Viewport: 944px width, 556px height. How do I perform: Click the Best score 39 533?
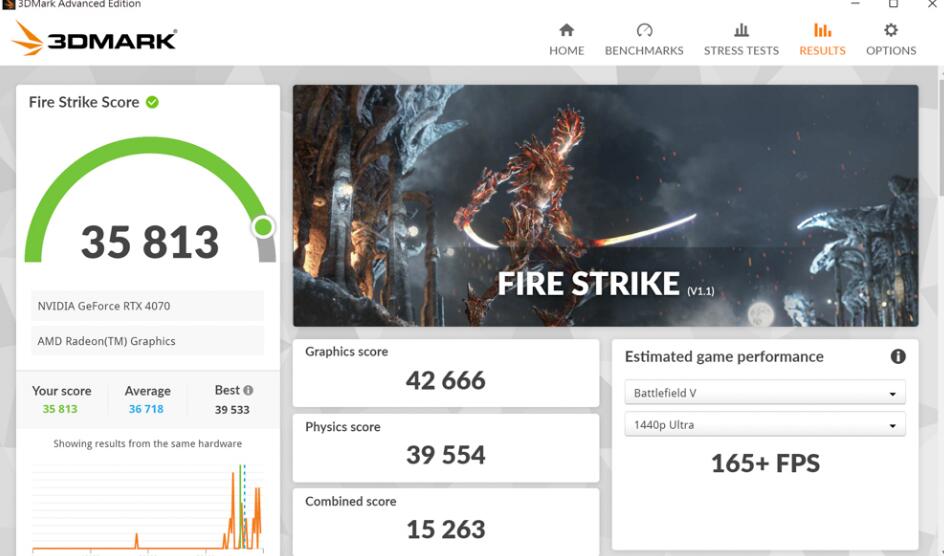click(x=232, y=410)
